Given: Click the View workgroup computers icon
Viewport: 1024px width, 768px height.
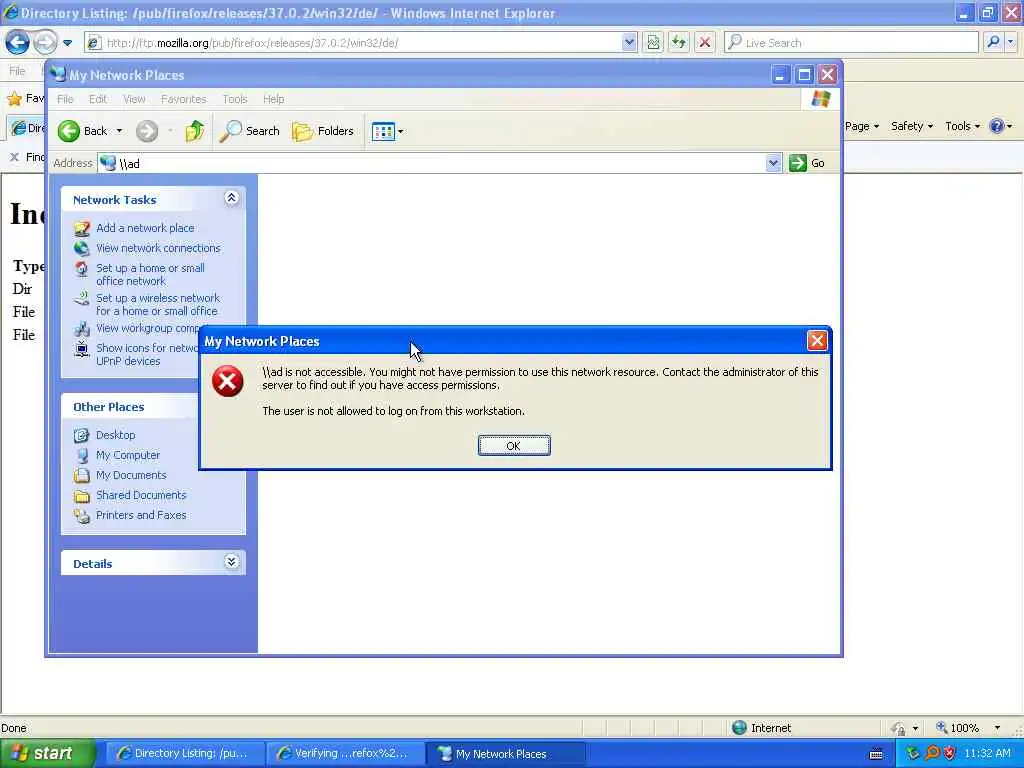Looking at the screenshot, I should 82,328.
